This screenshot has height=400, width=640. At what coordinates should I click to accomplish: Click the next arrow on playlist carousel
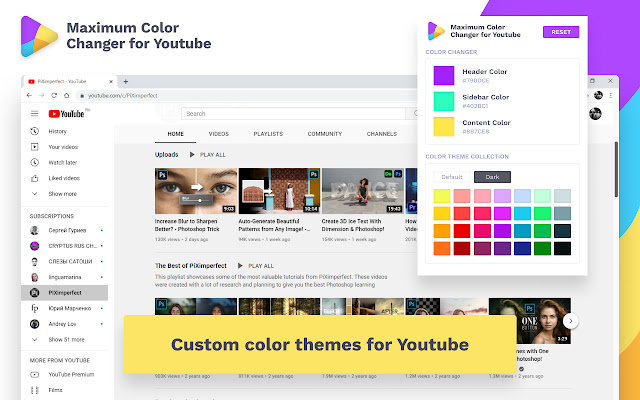pos(570,321)
